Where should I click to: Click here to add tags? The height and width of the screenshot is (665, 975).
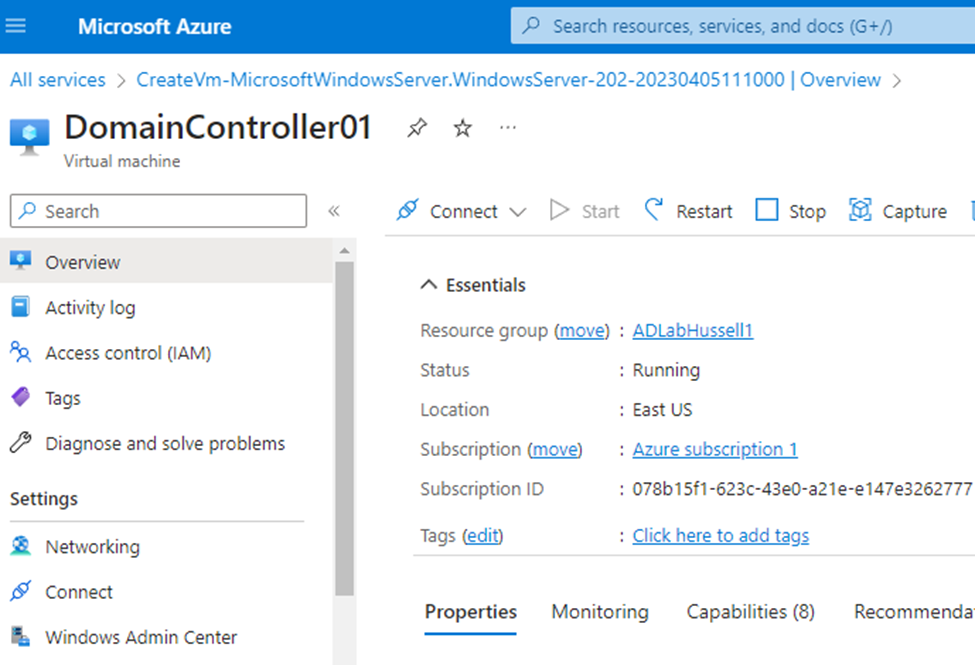720,536
